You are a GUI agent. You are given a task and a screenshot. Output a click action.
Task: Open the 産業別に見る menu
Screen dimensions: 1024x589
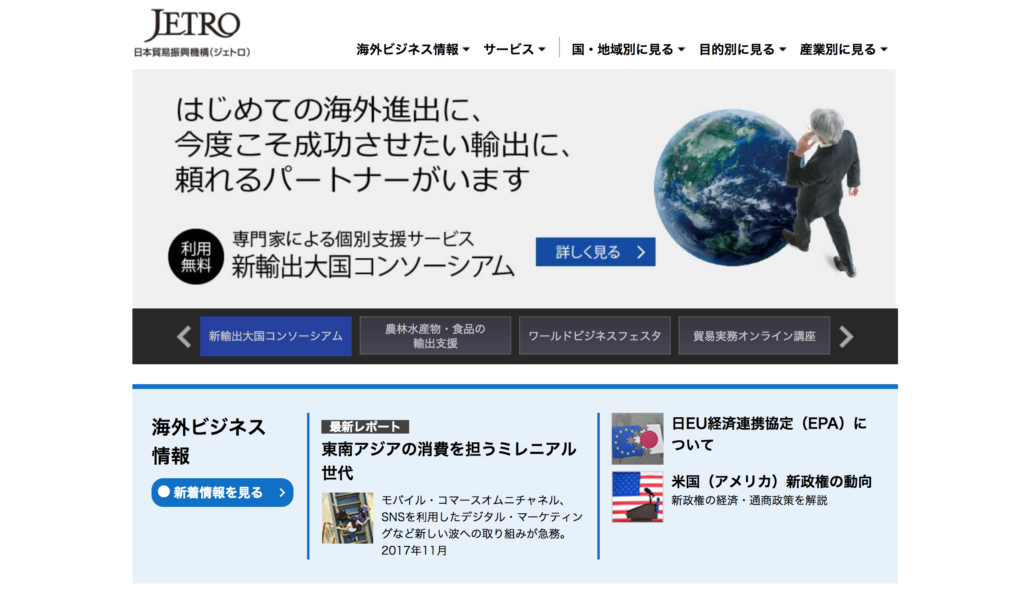pos(844,50)
